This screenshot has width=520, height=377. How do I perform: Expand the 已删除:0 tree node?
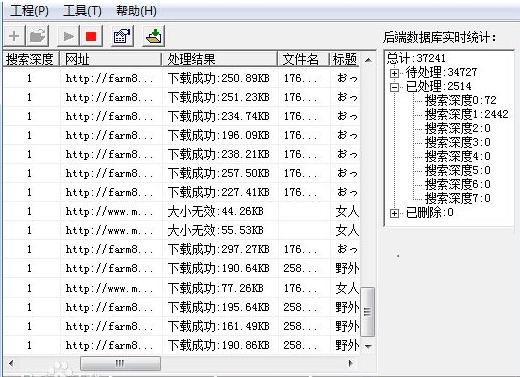click(394, 213)
